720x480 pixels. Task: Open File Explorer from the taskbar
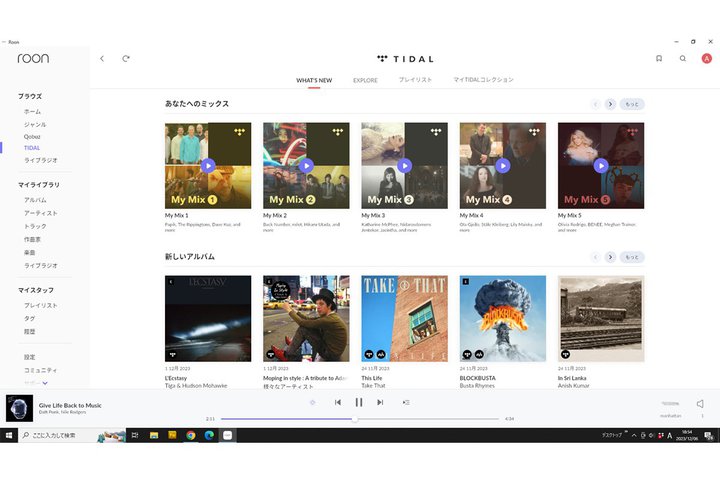pos(154,435)
